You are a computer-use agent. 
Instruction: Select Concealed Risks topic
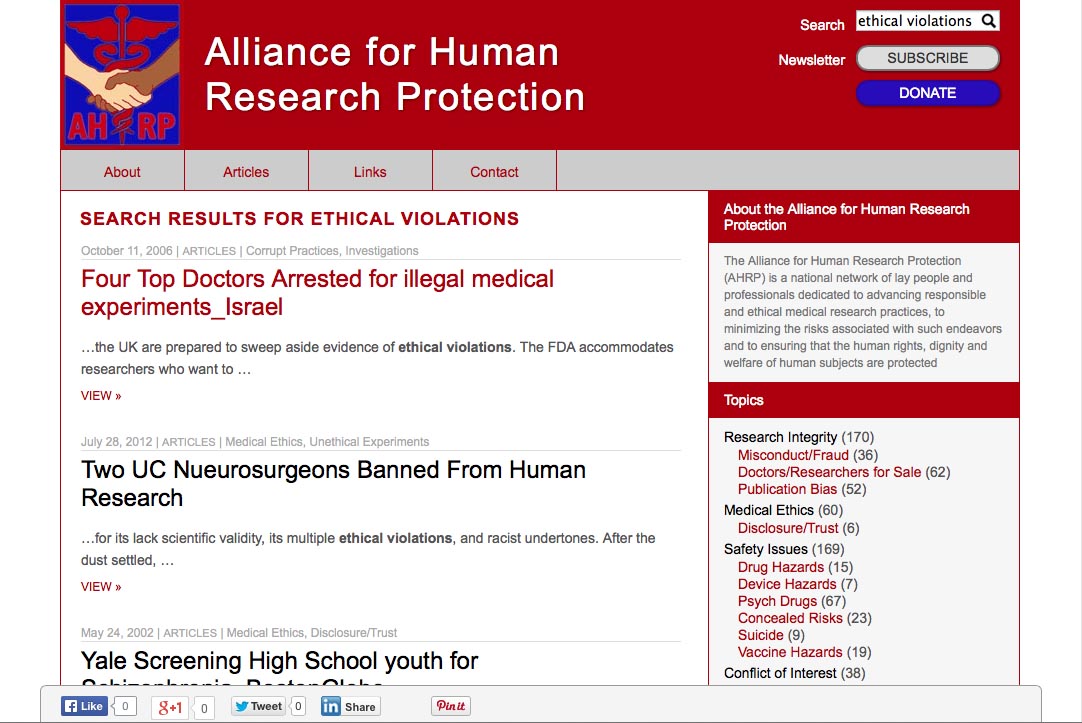[x=790, y=618]
